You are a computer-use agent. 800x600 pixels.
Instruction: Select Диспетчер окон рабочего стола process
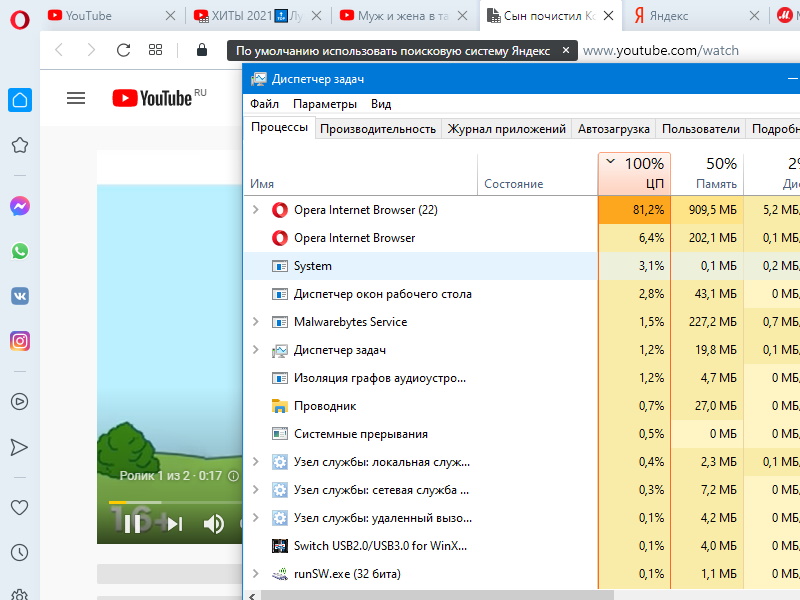tap(521, 294)
